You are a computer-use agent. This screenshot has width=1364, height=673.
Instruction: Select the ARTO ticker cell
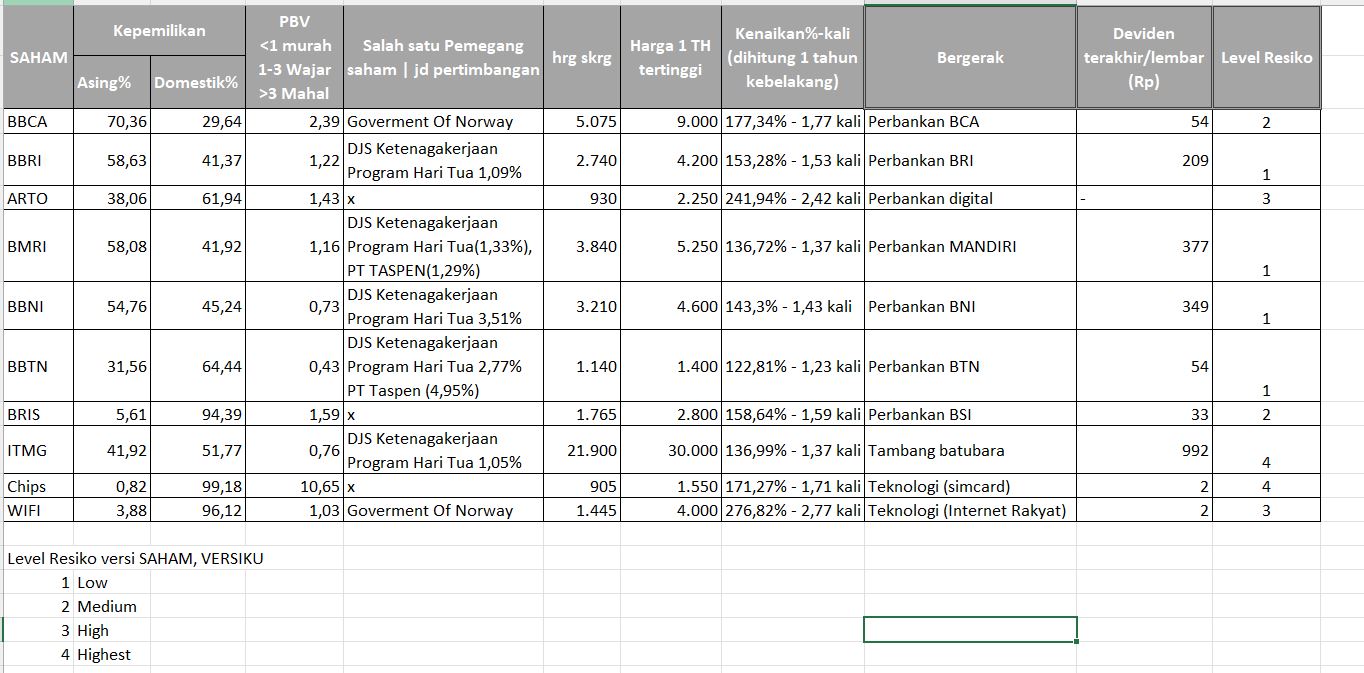(38, 198)
